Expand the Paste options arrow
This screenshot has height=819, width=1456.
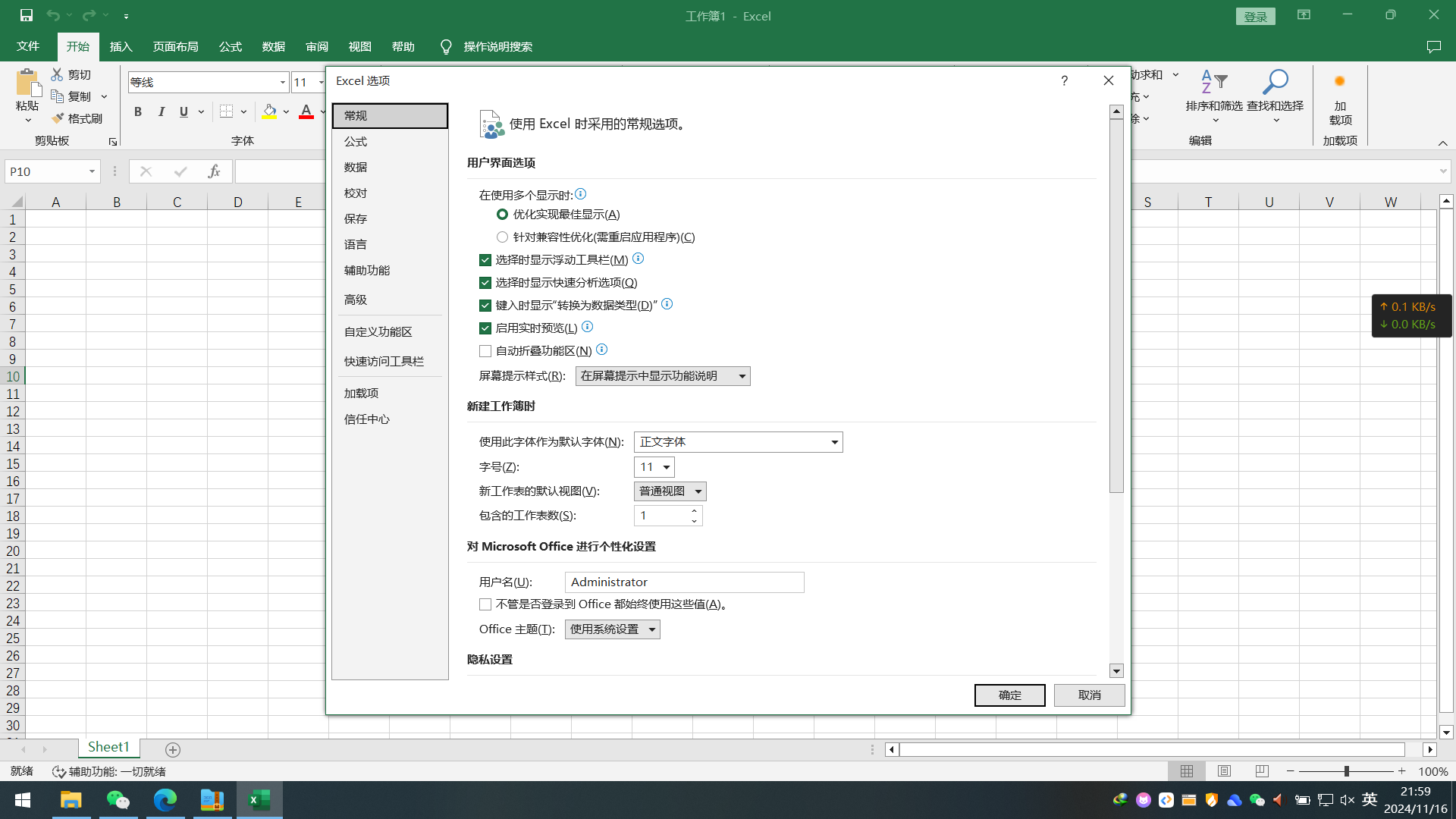27,120
